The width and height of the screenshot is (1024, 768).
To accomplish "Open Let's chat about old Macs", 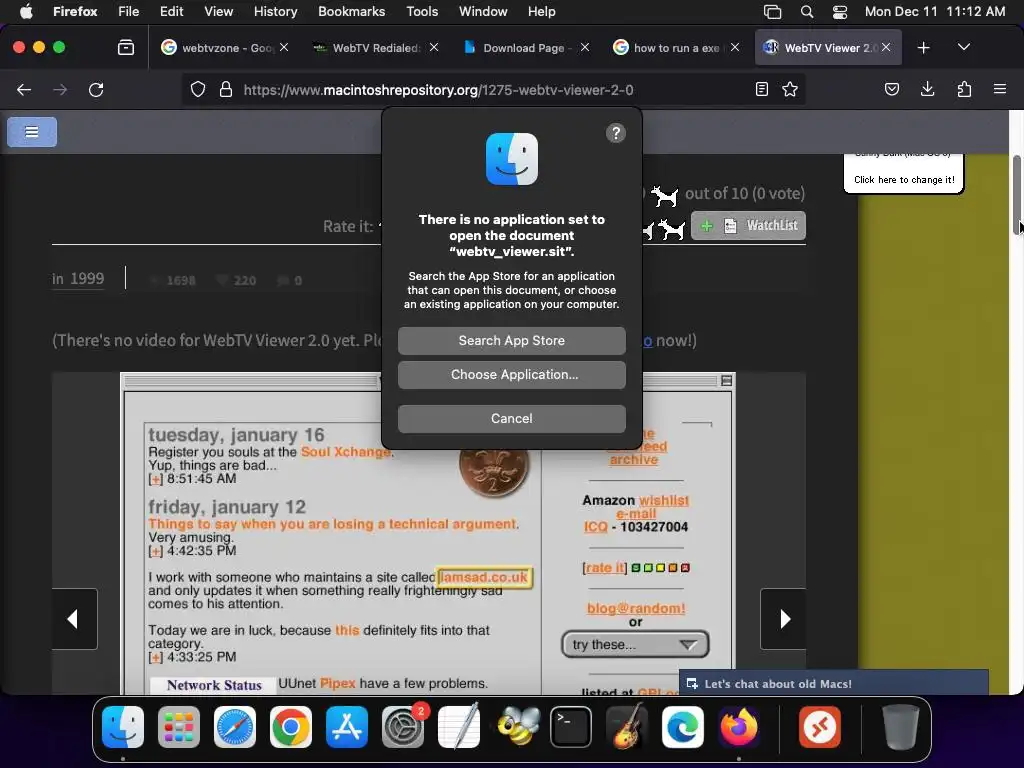I will point(834,683).
